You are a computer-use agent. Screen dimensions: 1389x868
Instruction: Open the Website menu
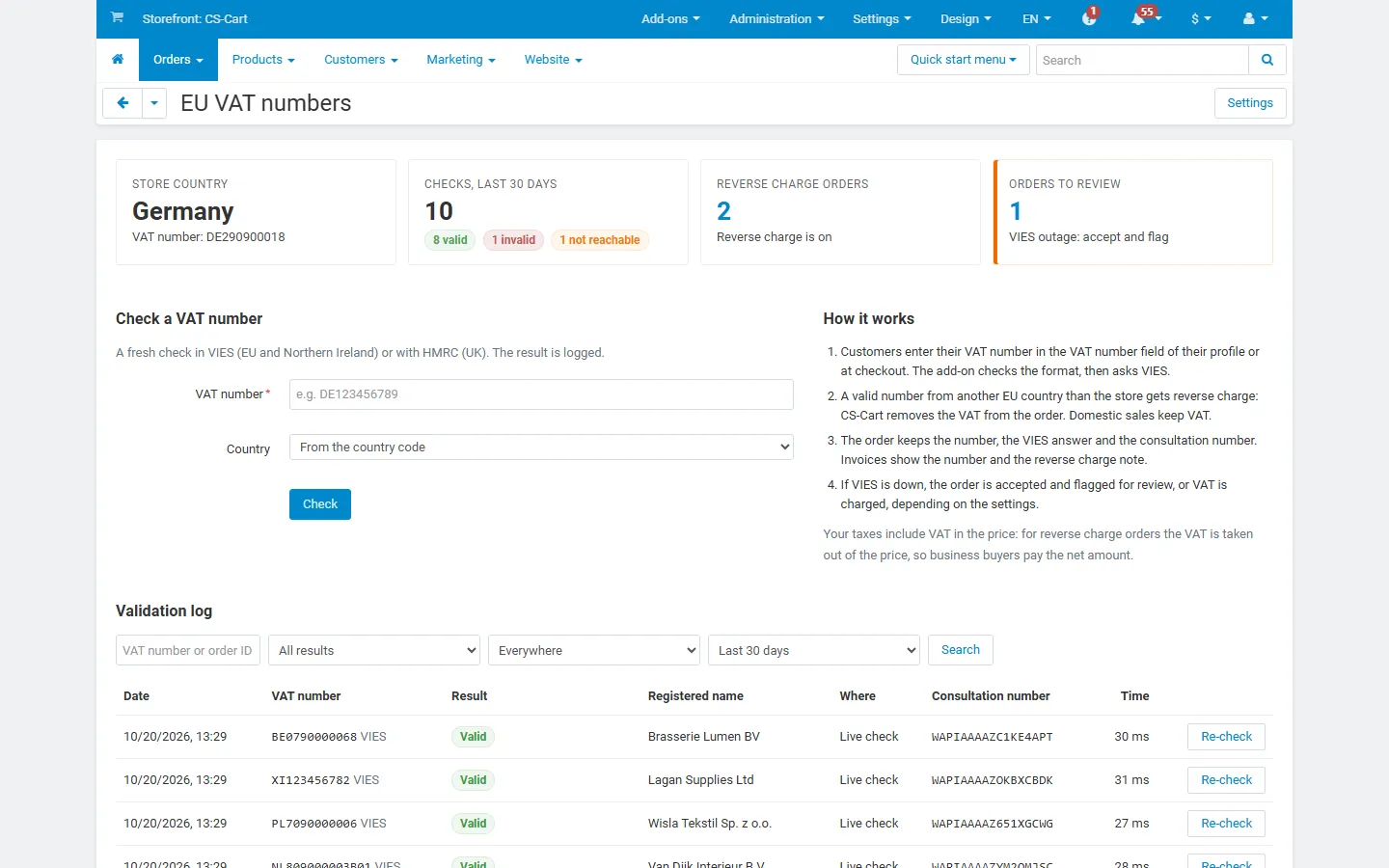[553, 60]
